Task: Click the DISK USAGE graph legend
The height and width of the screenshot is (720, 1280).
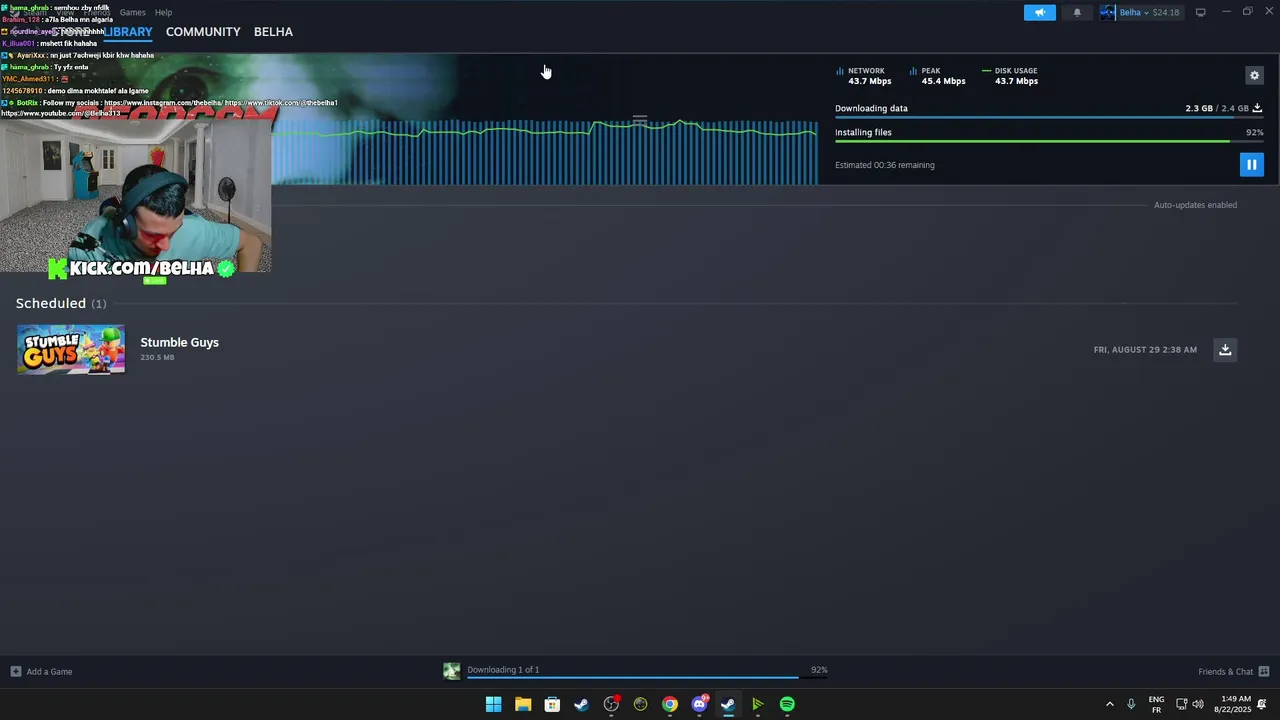Action: point(1010,76)
